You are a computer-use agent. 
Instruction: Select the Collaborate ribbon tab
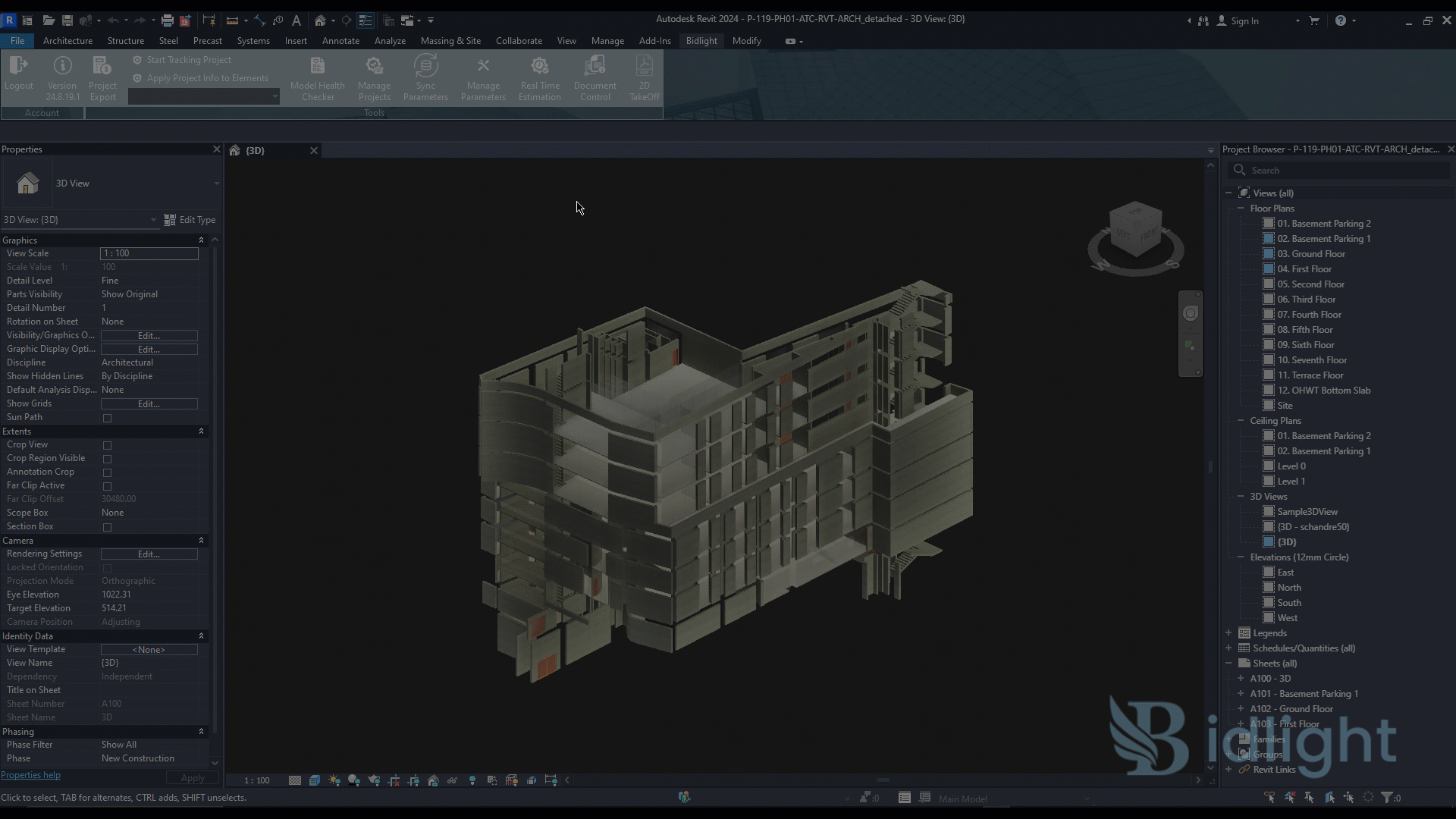[x=518, y=40]
